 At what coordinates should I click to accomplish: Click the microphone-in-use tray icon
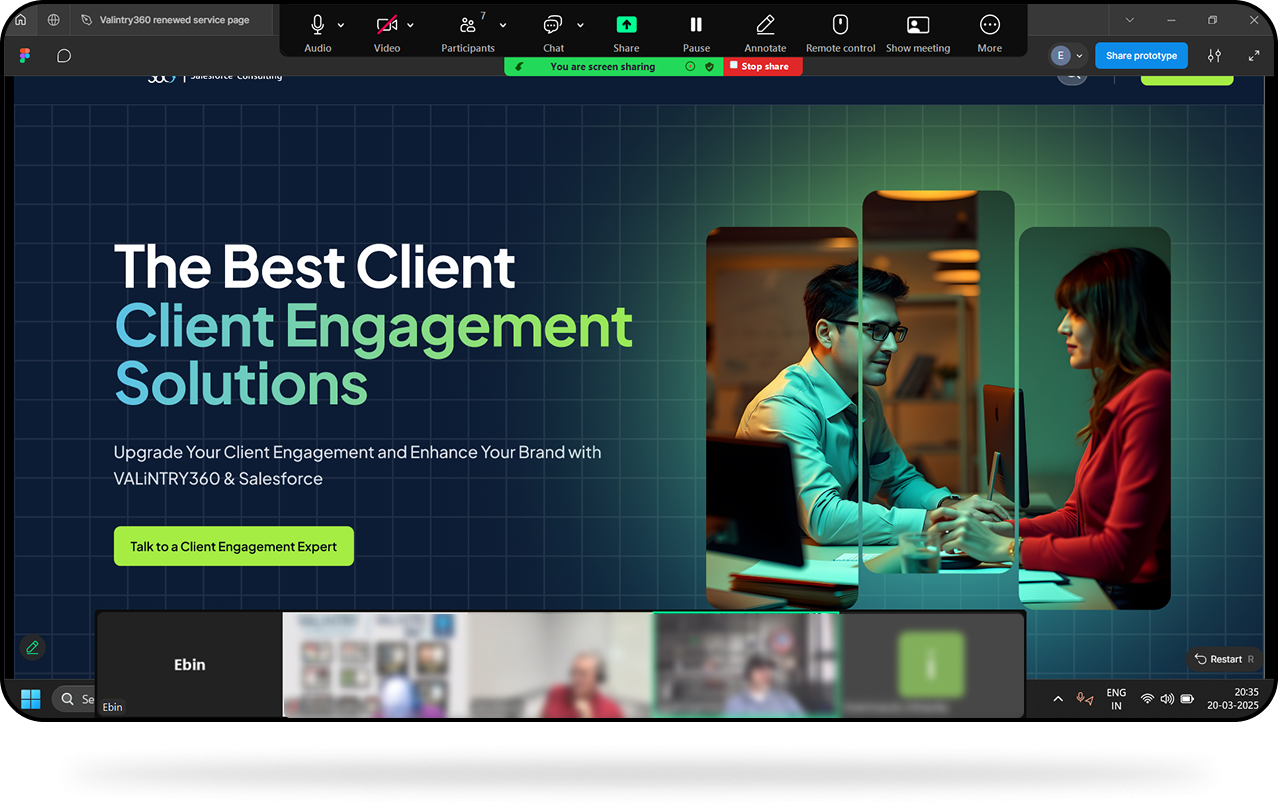pos(1085,699)
